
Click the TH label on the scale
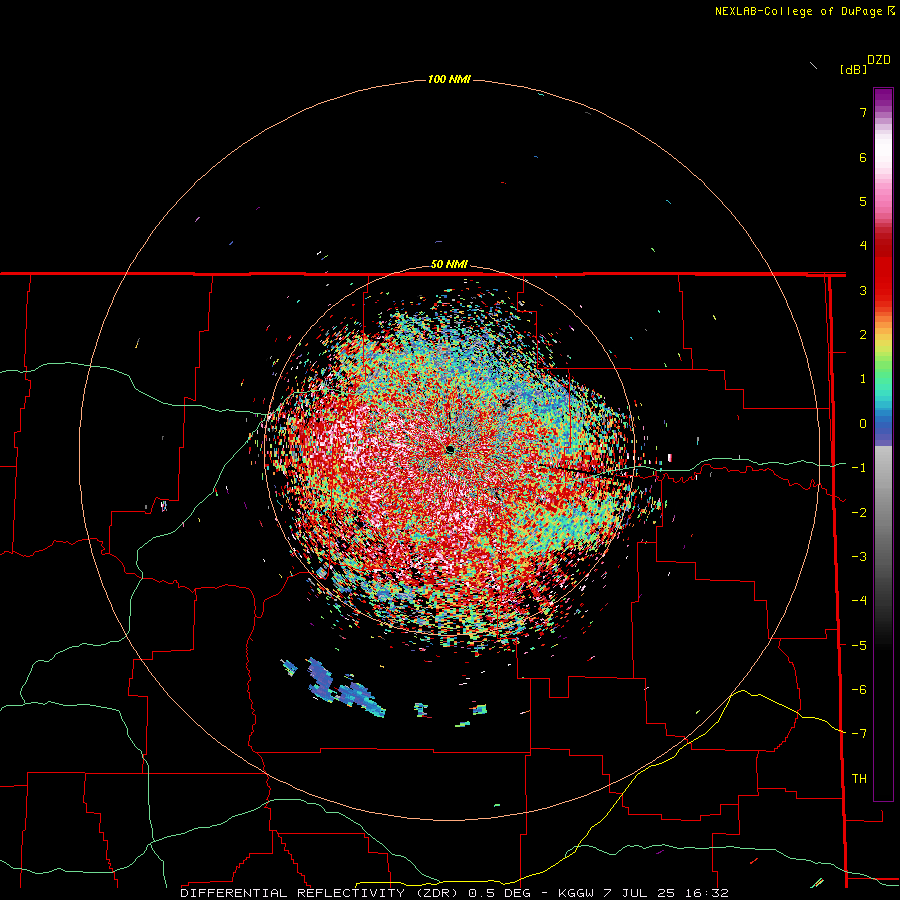(x=859, y=779)
